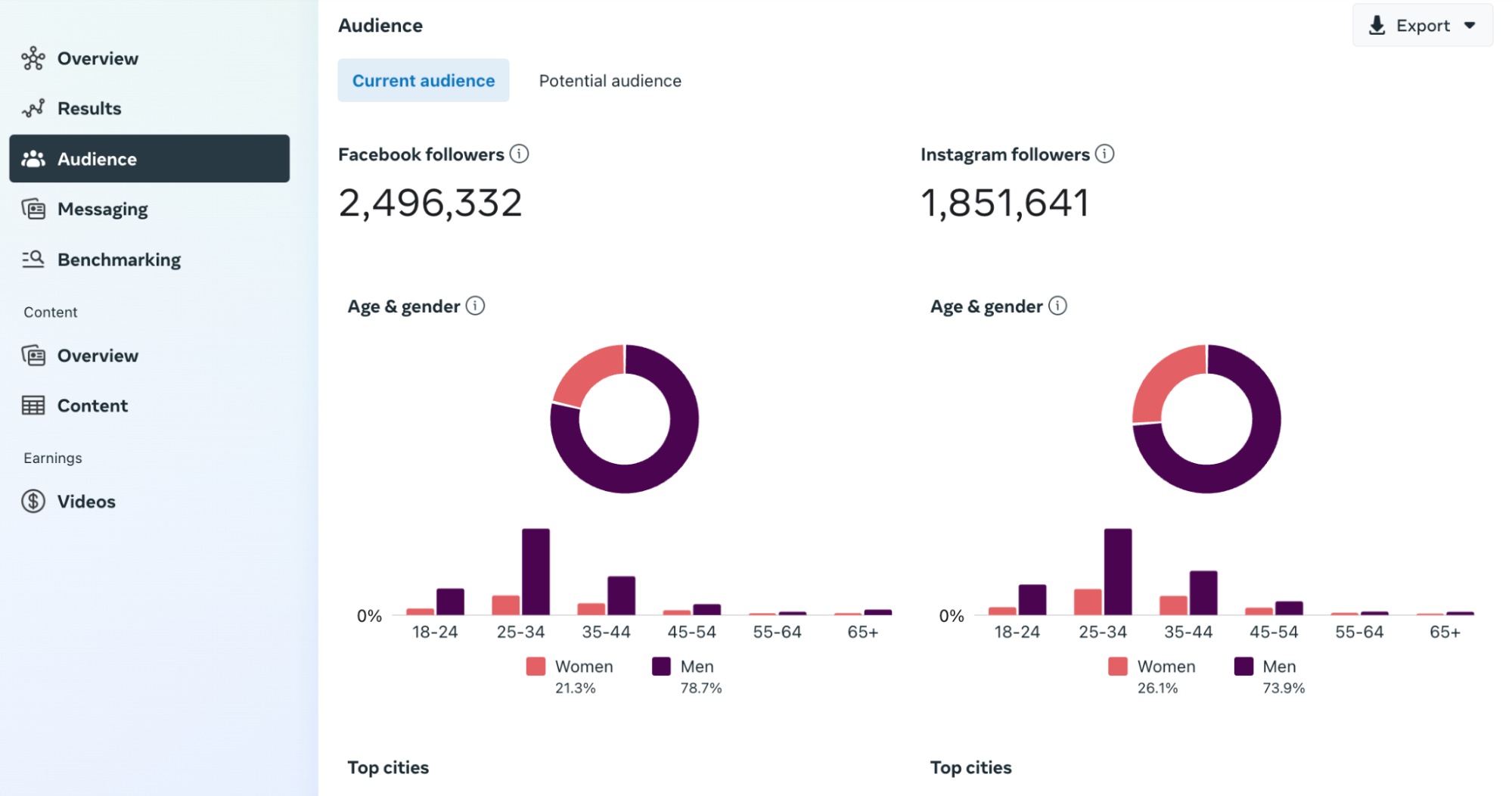Open Messaging from the sidebar

102,209
